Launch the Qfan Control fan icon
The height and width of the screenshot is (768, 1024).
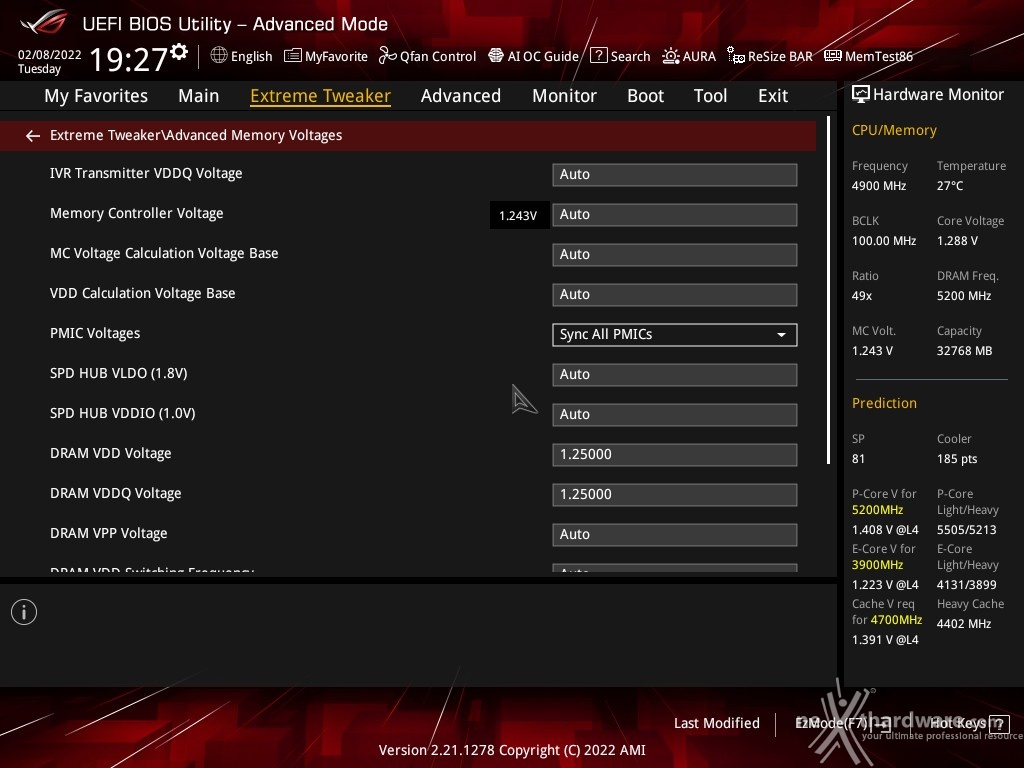387,56
